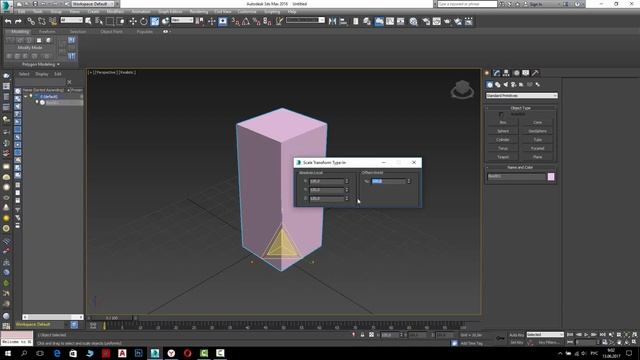Switch to the Modify command panel
This screenshot has width=640, height=360.
[496, 73]
